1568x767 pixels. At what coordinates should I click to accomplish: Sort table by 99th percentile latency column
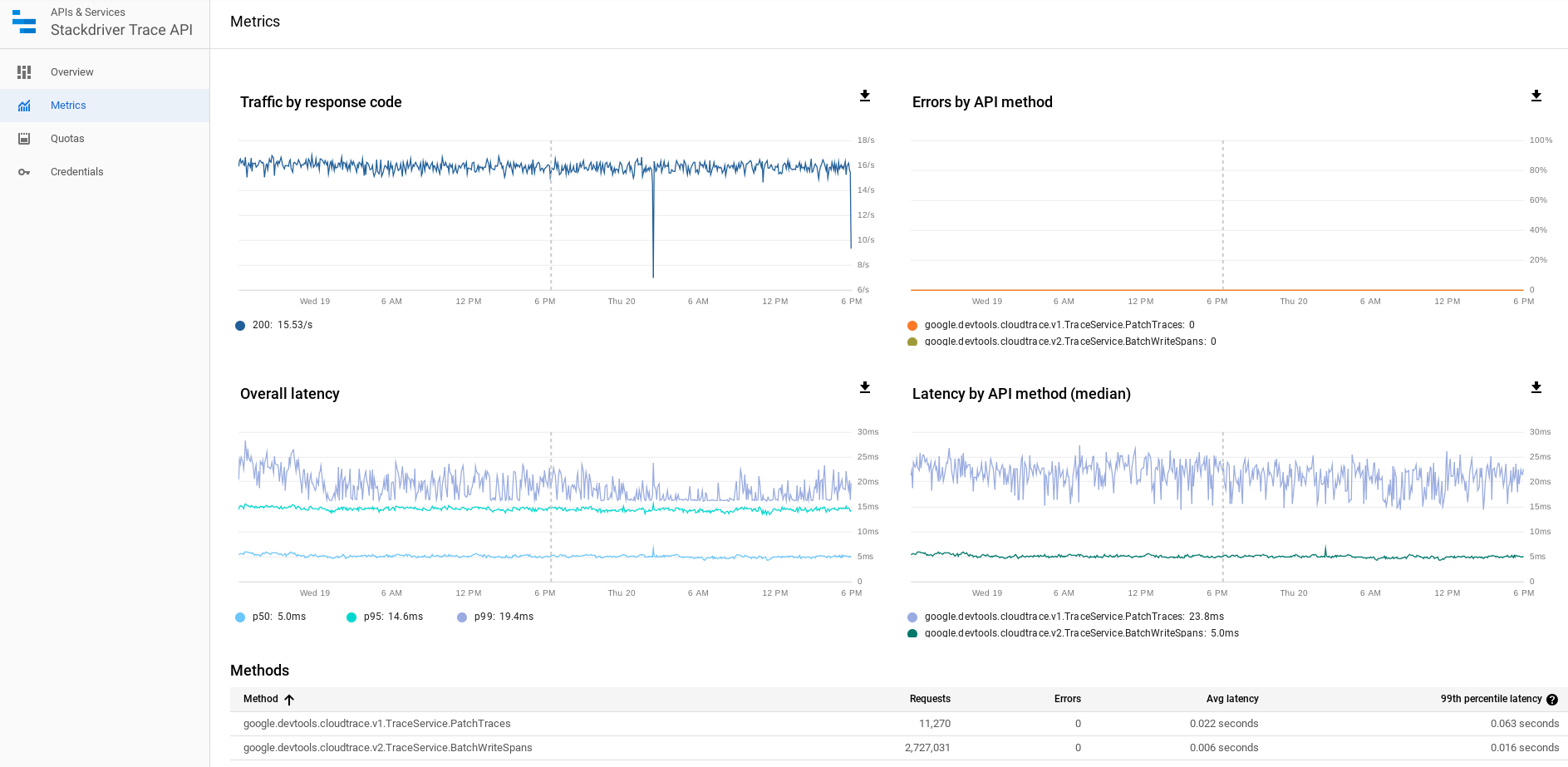coord(1491,699)
